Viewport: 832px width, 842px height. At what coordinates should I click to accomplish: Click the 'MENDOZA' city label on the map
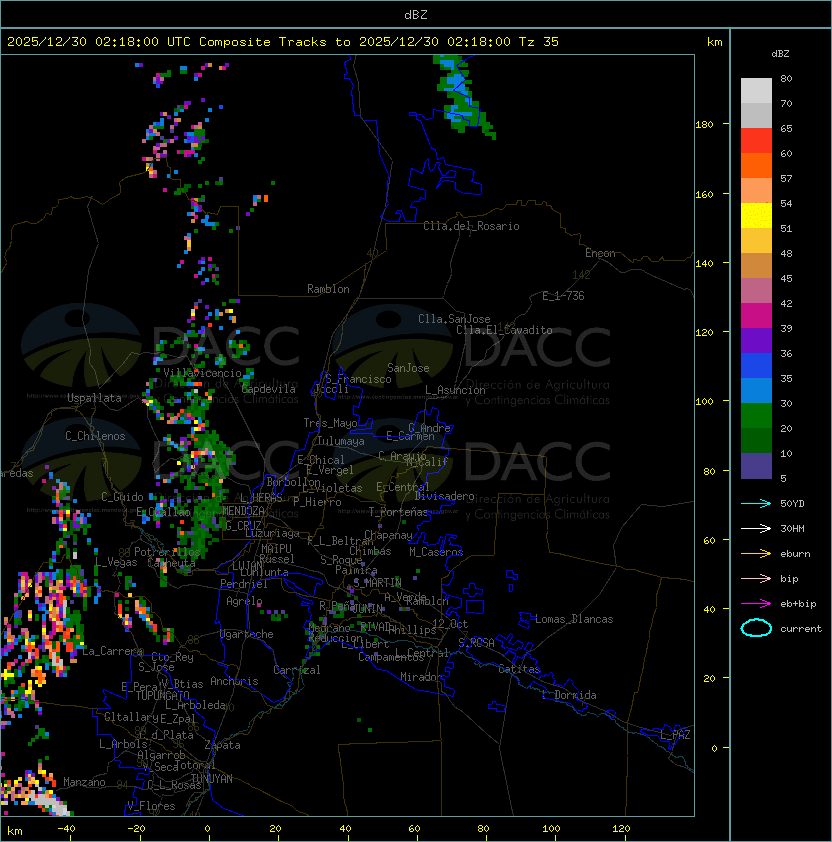(243, 510)
